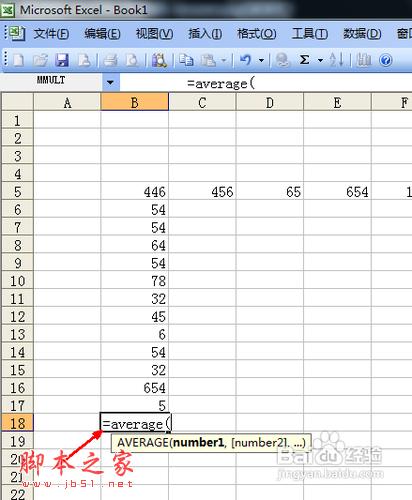Image resolution: width=412 pixels, height=500 pixels.
Task: Click number1 argument in the function tooltip
Action: (198, 443)
